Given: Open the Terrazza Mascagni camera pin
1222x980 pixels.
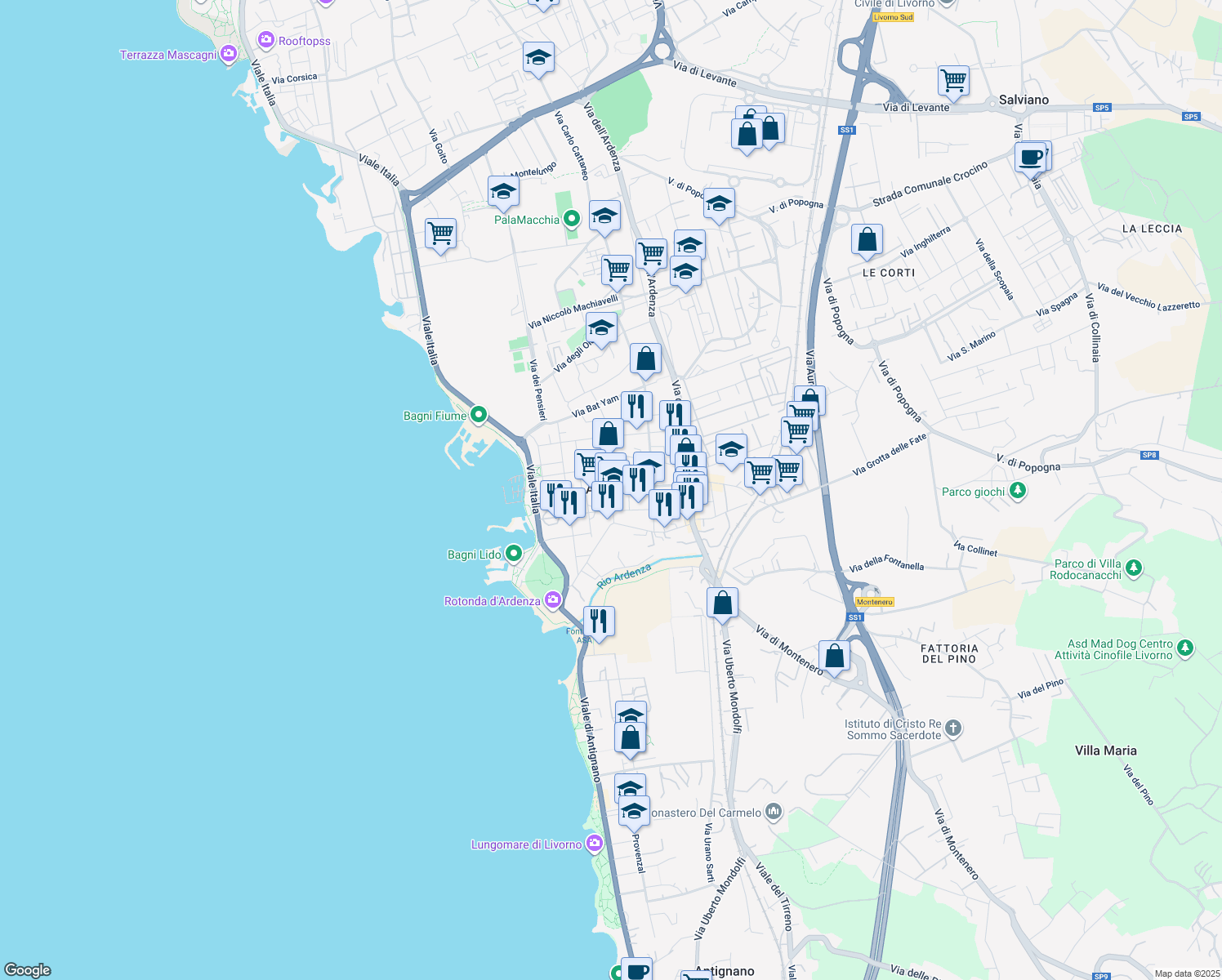Looking at the screenshot, I should 229,54.
